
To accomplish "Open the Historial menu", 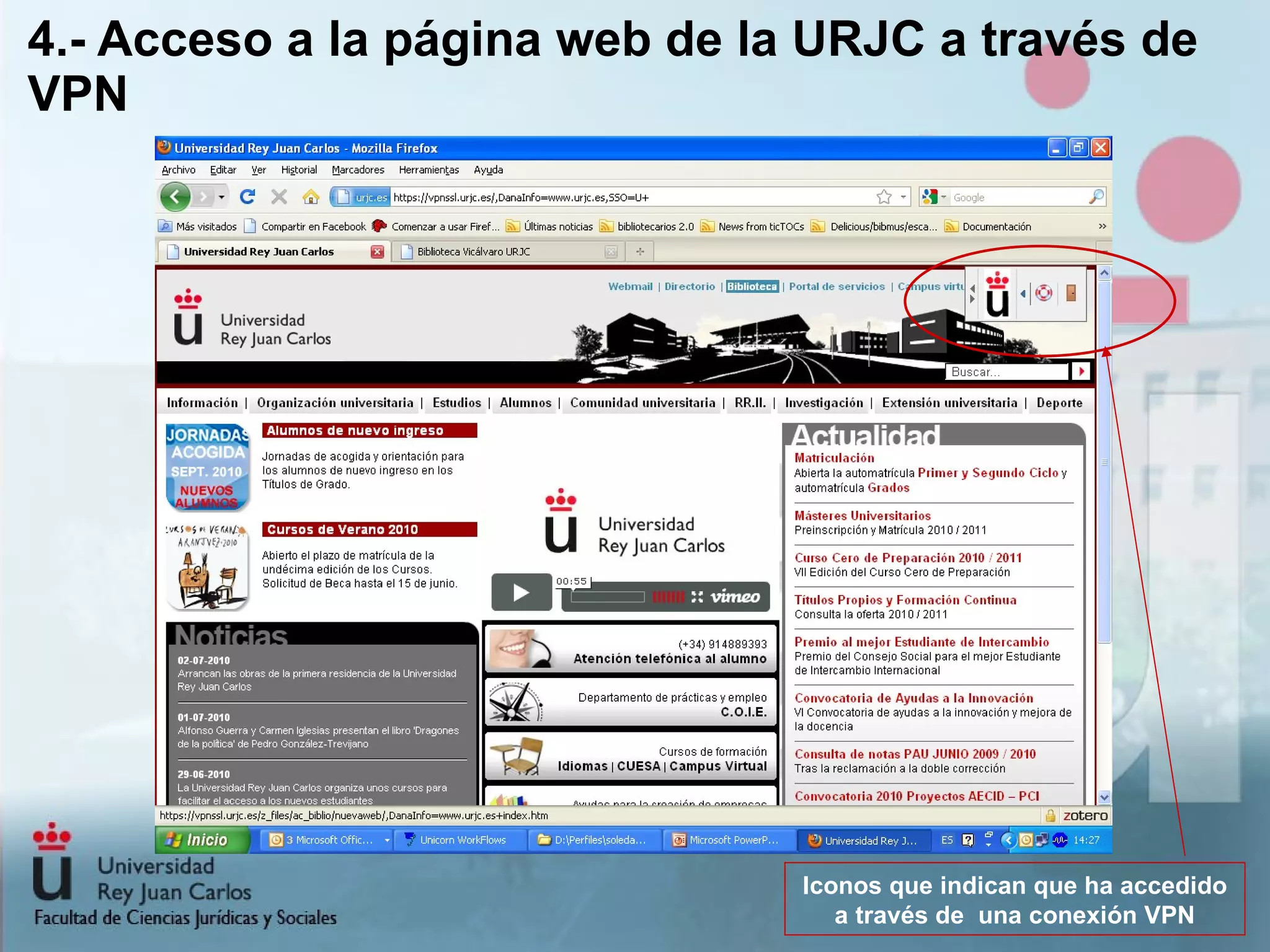I will pyautogui.click(x=299, y=170).
